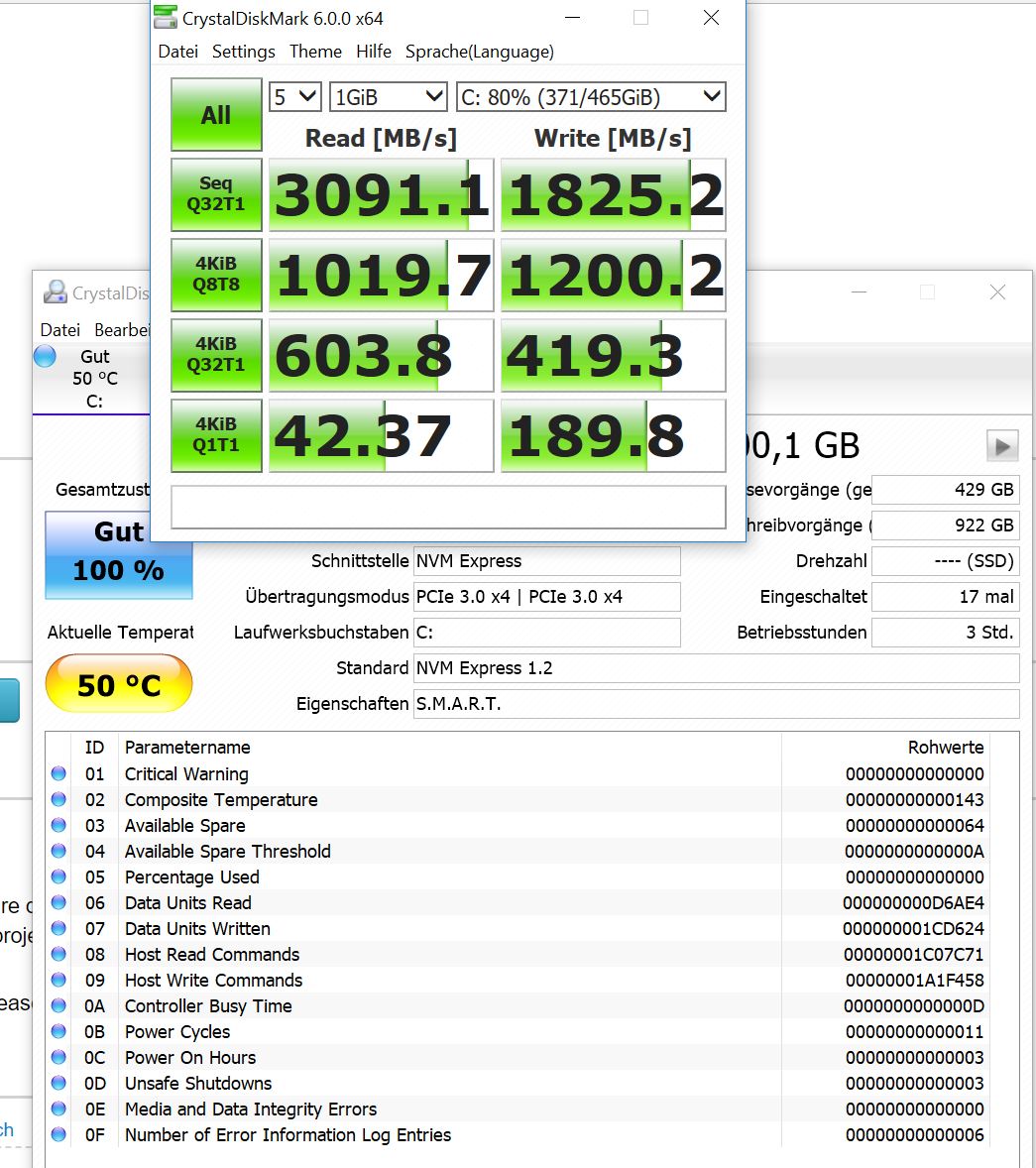This screenshot has height=1168, width=1036.
Task: Click the status orb for Host Write Commands
Action: pos(58,980)
